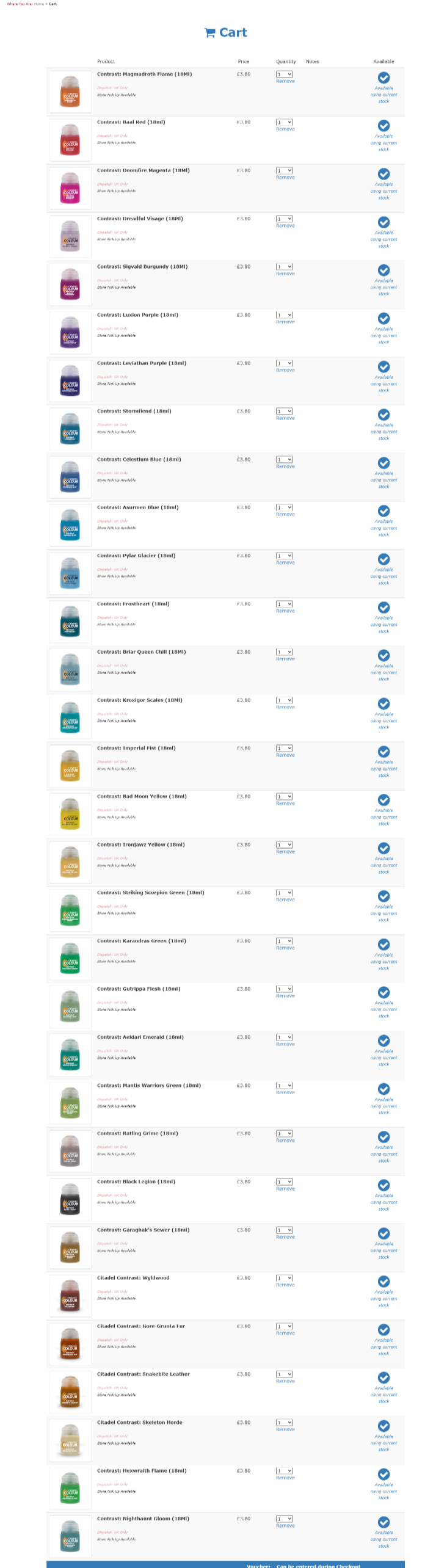
Task: Click the availability checkmark for Kroxigor Scales
Action: click(383, 703)
